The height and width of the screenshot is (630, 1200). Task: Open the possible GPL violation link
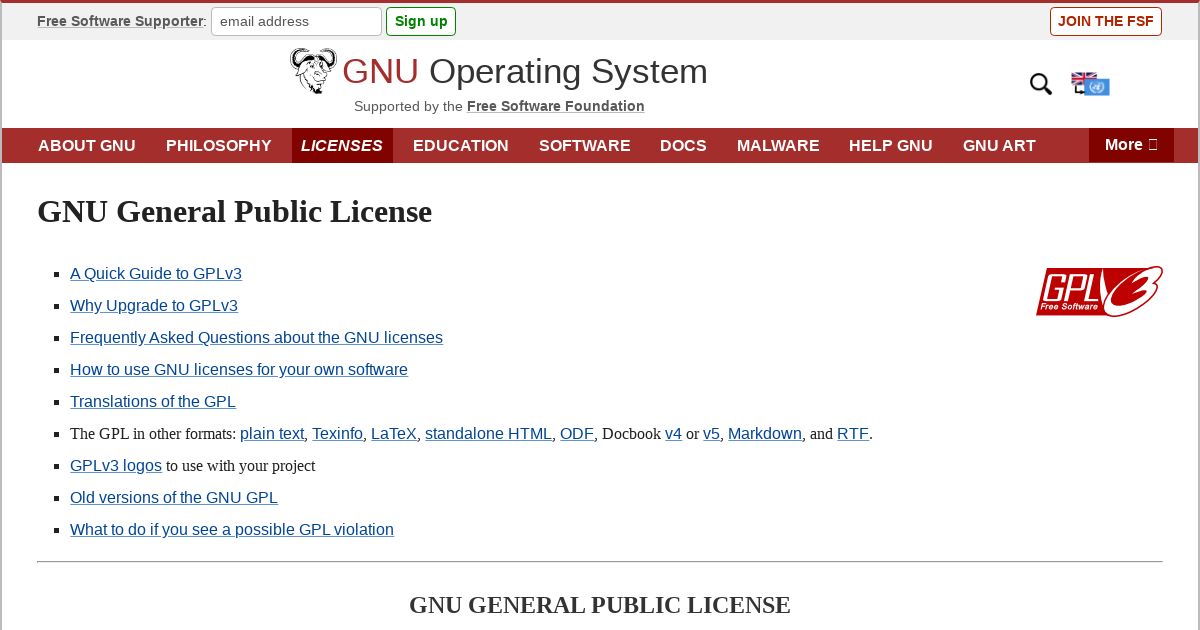click(232, 530)
